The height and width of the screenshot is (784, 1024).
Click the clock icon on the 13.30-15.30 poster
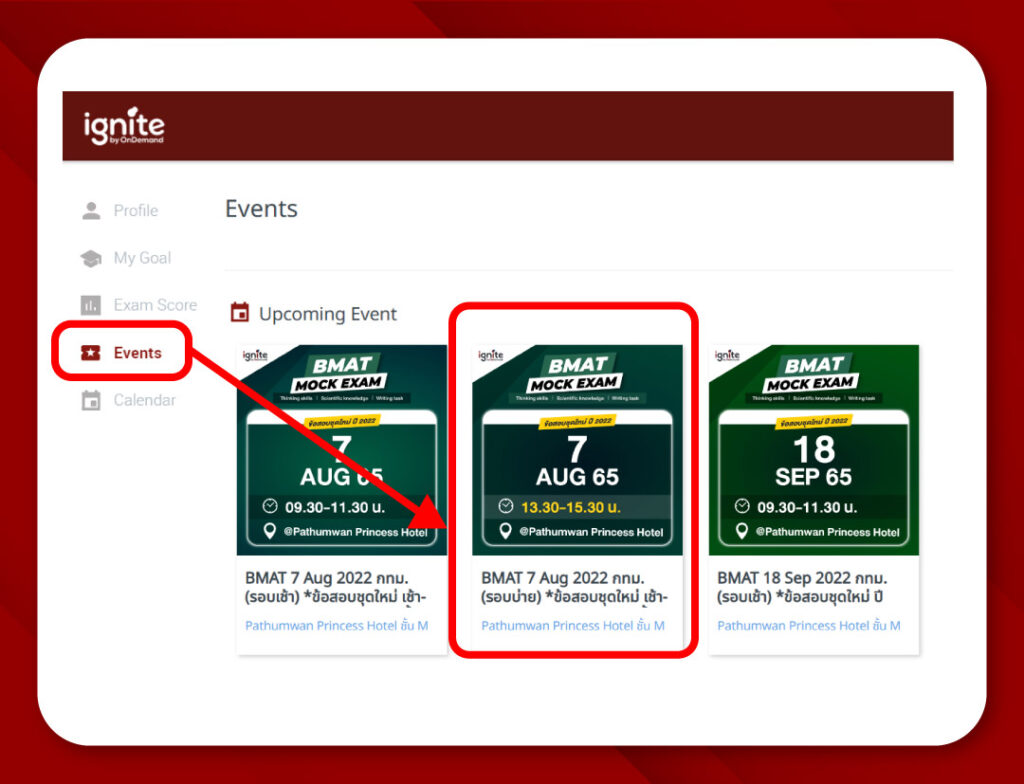pyautogui.click(x=505, y=506)
